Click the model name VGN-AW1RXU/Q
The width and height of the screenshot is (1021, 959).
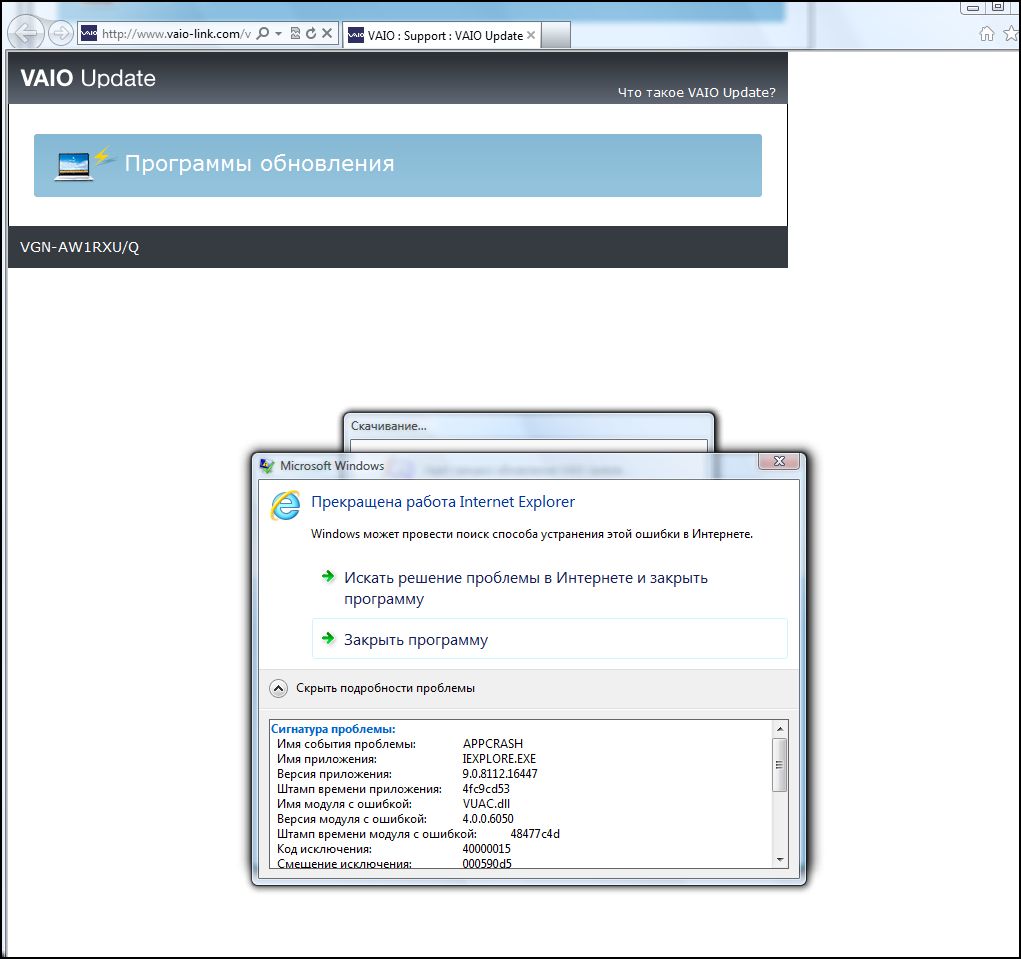pos(79,247)
